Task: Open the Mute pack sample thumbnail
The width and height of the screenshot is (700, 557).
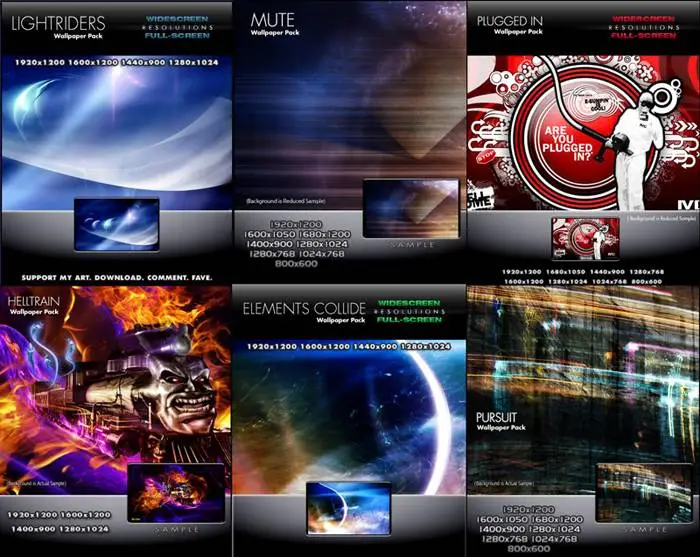Action: pos(411,208)
